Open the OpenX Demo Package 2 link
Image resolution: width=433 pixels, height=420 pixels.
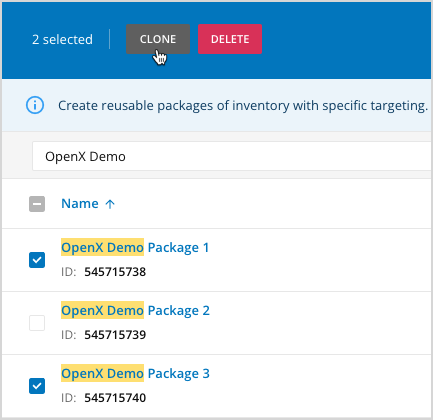pyautogui.click(x=135, y=311)
